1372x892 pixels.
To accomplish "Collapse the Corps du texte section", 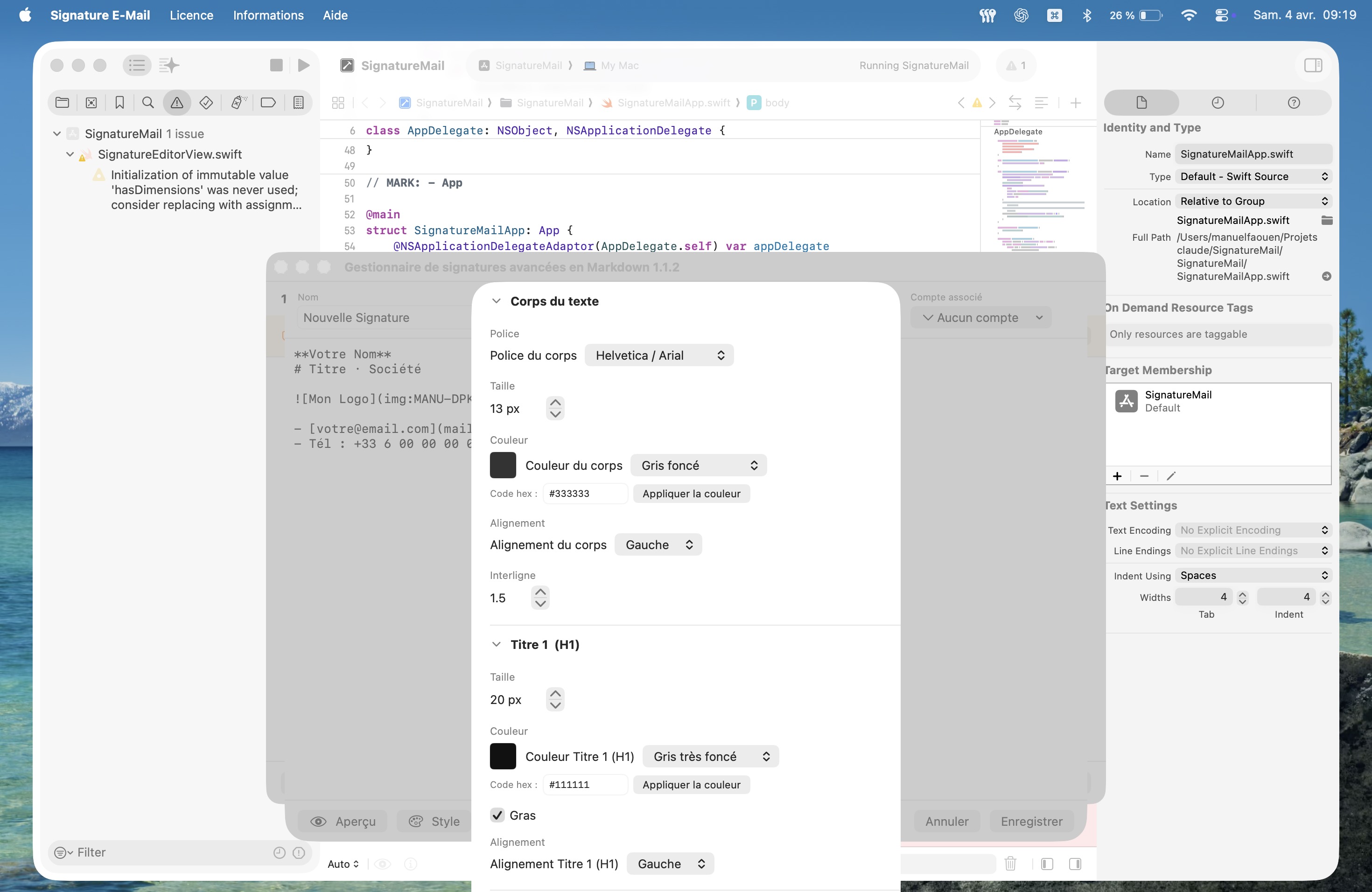I will click(x=497, y=301).
